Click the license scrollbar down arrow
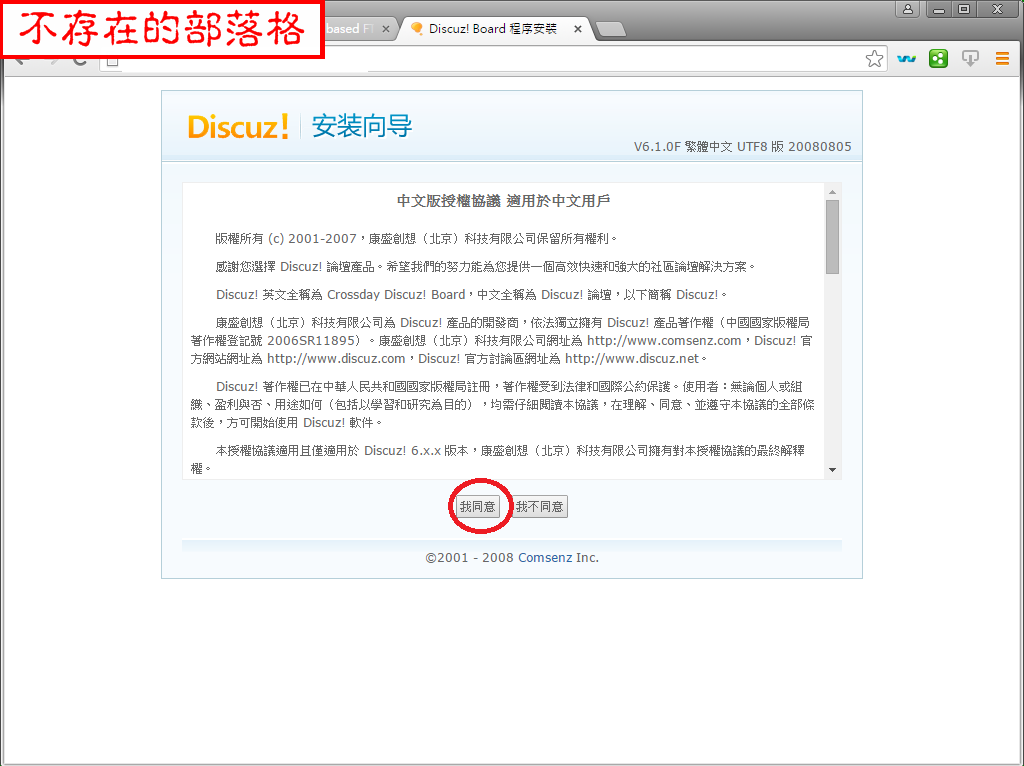The height and width of the screenshot is (766, 1024). click(832, 470)
